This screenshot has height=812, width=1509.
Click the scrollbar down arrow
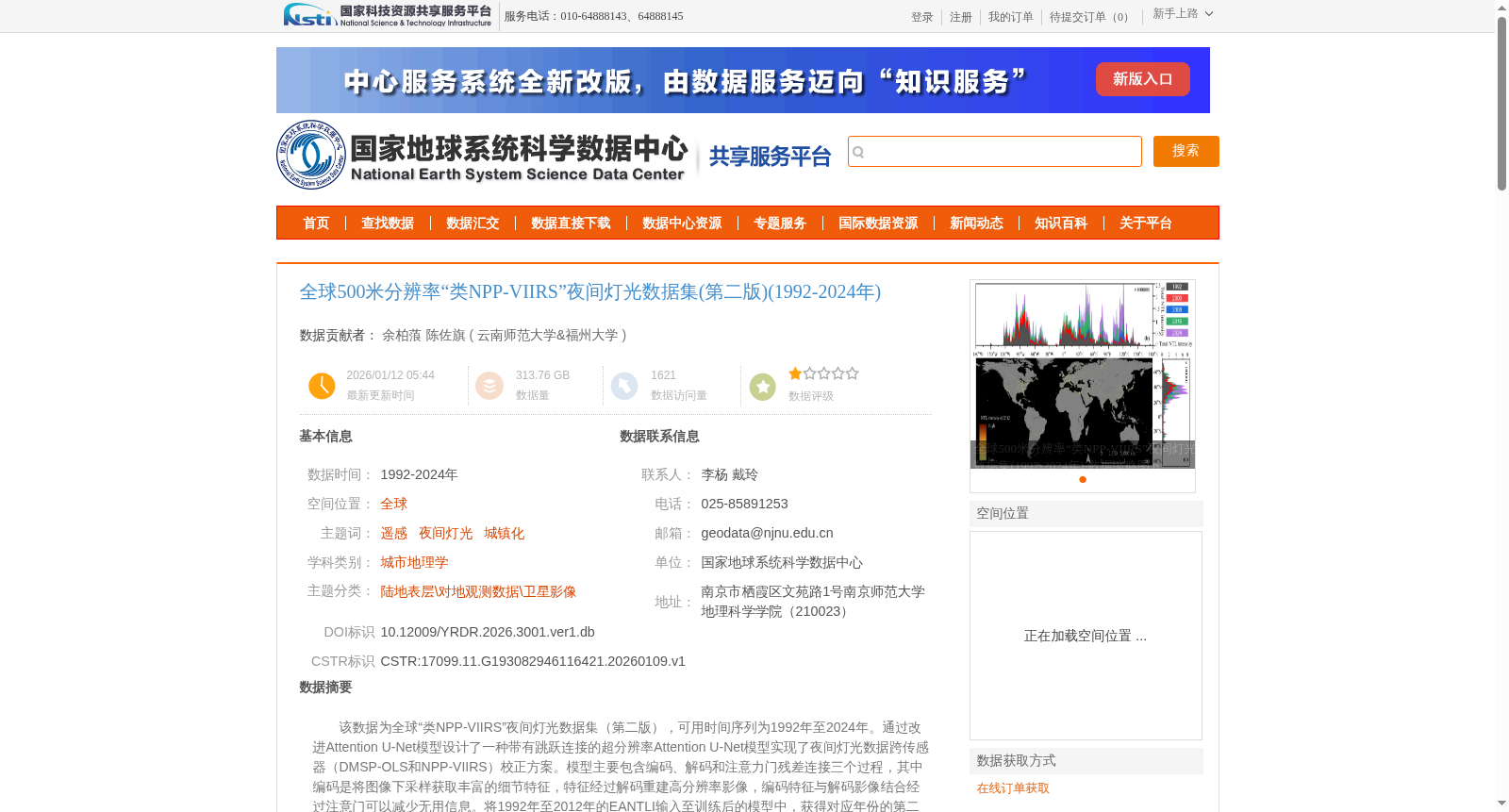coord(1501,804)
